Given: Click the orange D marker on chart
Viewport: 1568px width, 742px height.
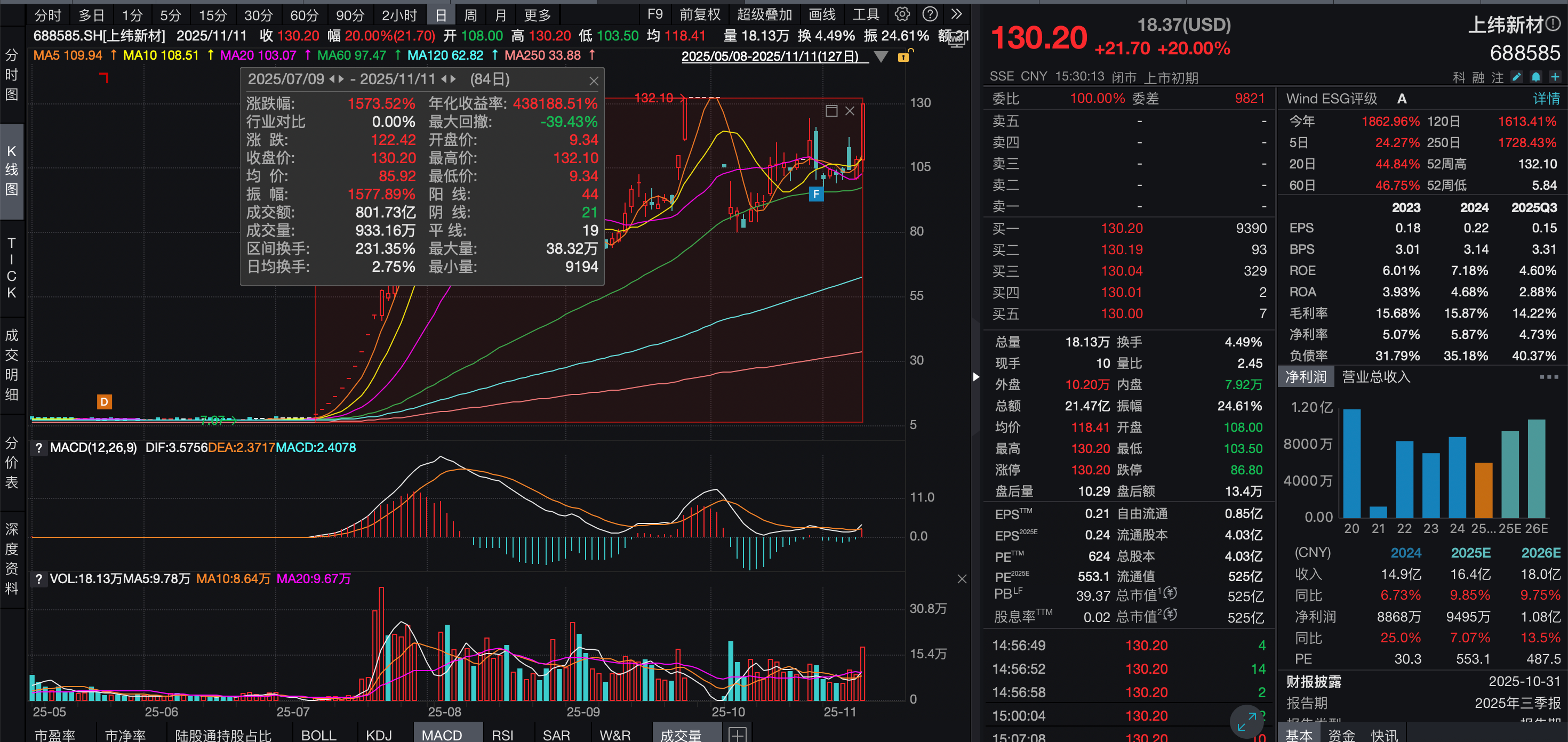Looking at the screenshot, I should click(104, 402).
